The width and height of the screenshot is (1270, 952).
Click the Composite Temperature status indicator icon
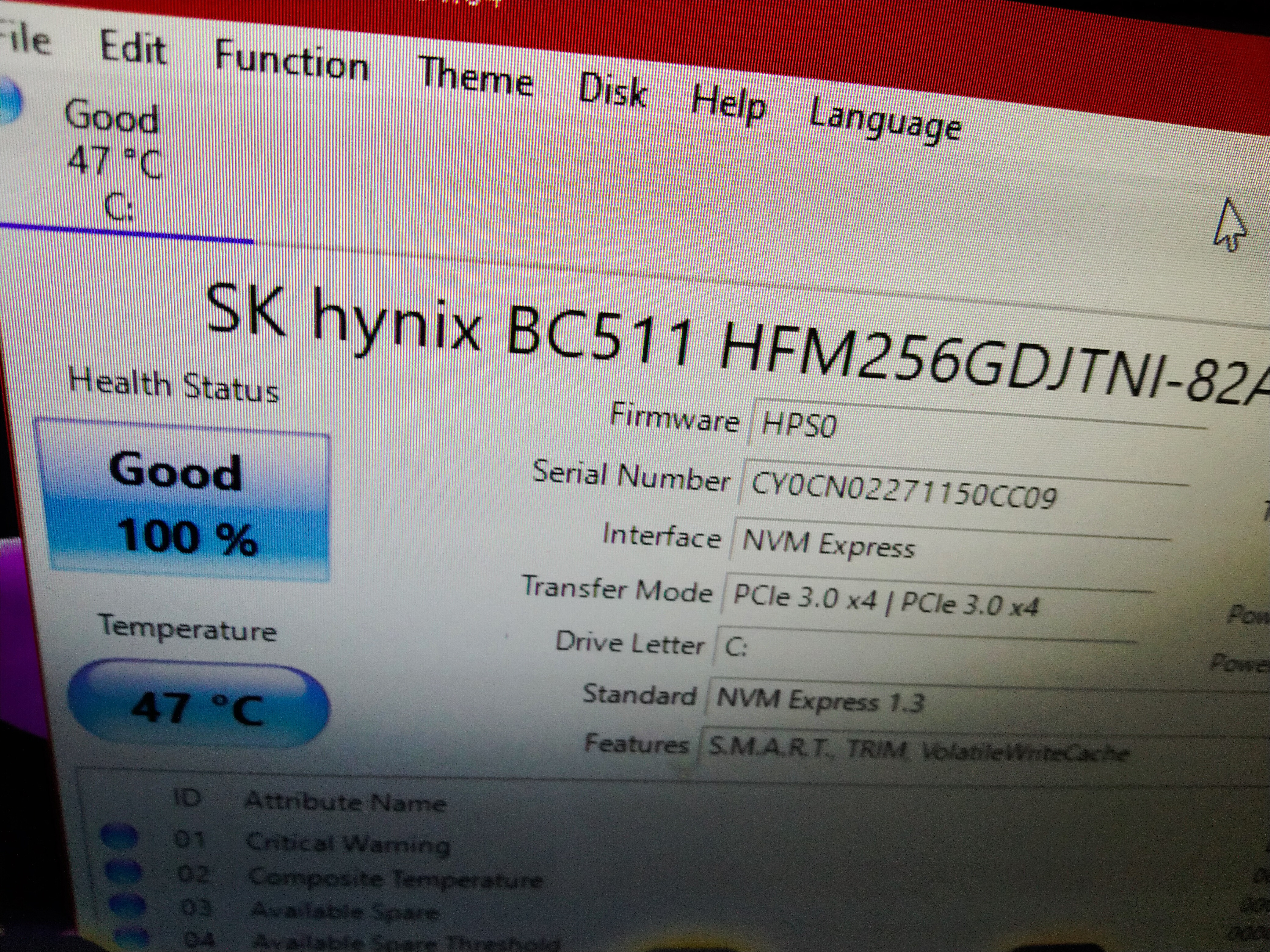tap(123, 872)
